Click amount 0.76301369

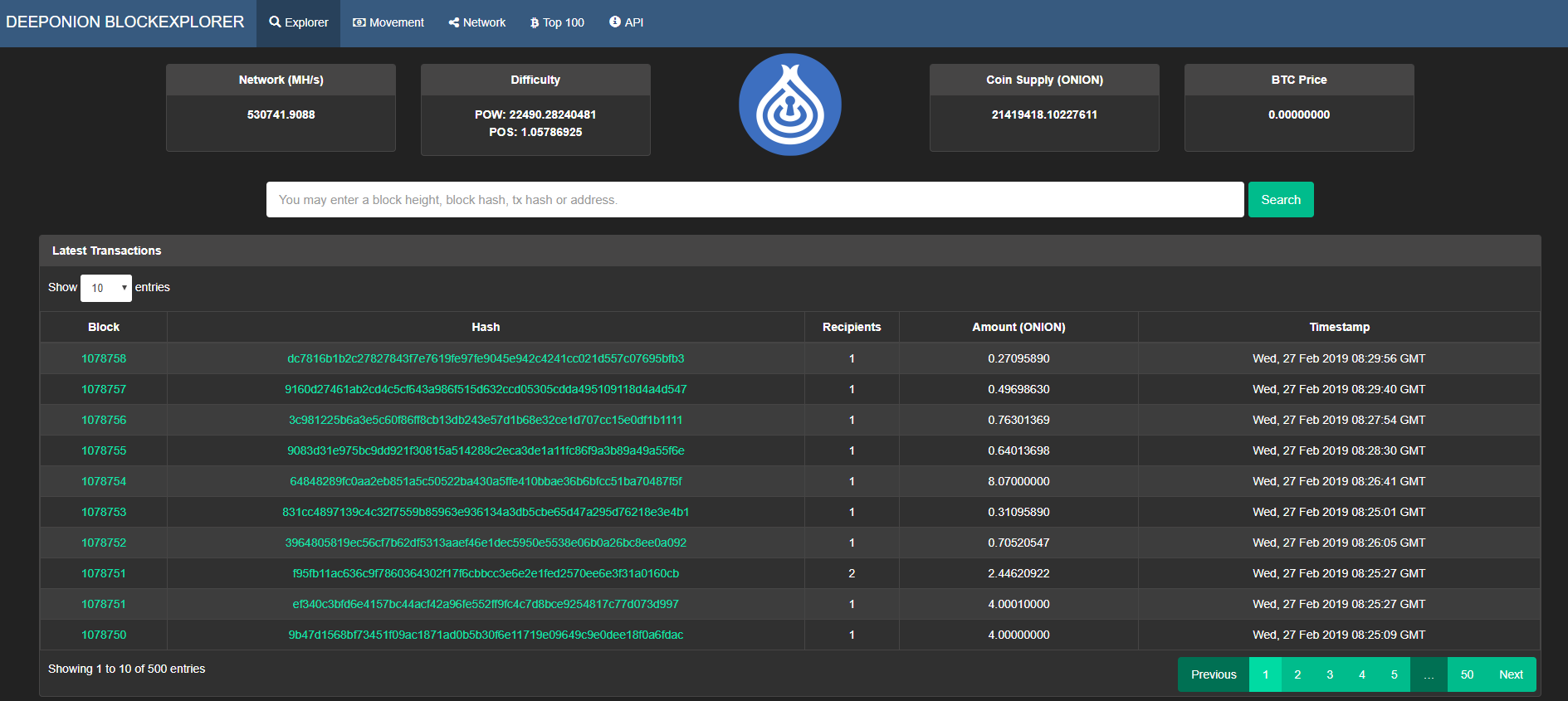tap(1018, 420)
